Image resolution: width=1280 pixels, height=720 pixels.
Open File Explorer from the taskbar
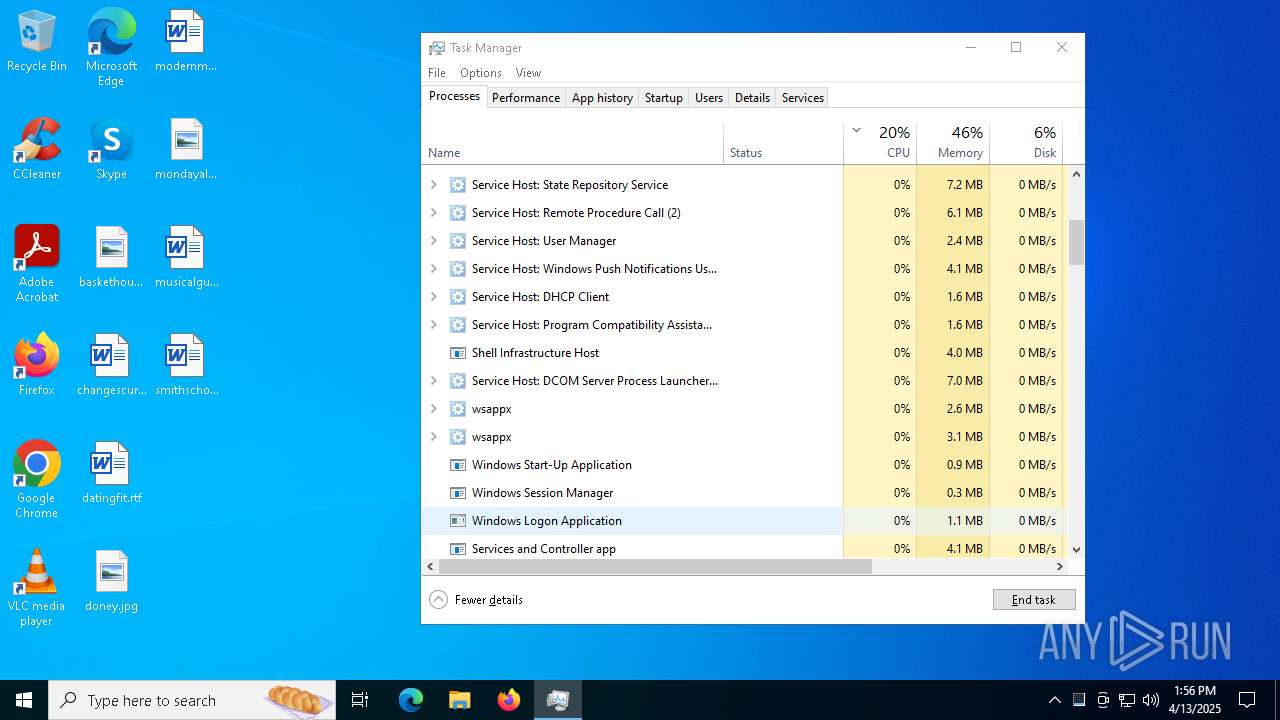click(459, 700)
